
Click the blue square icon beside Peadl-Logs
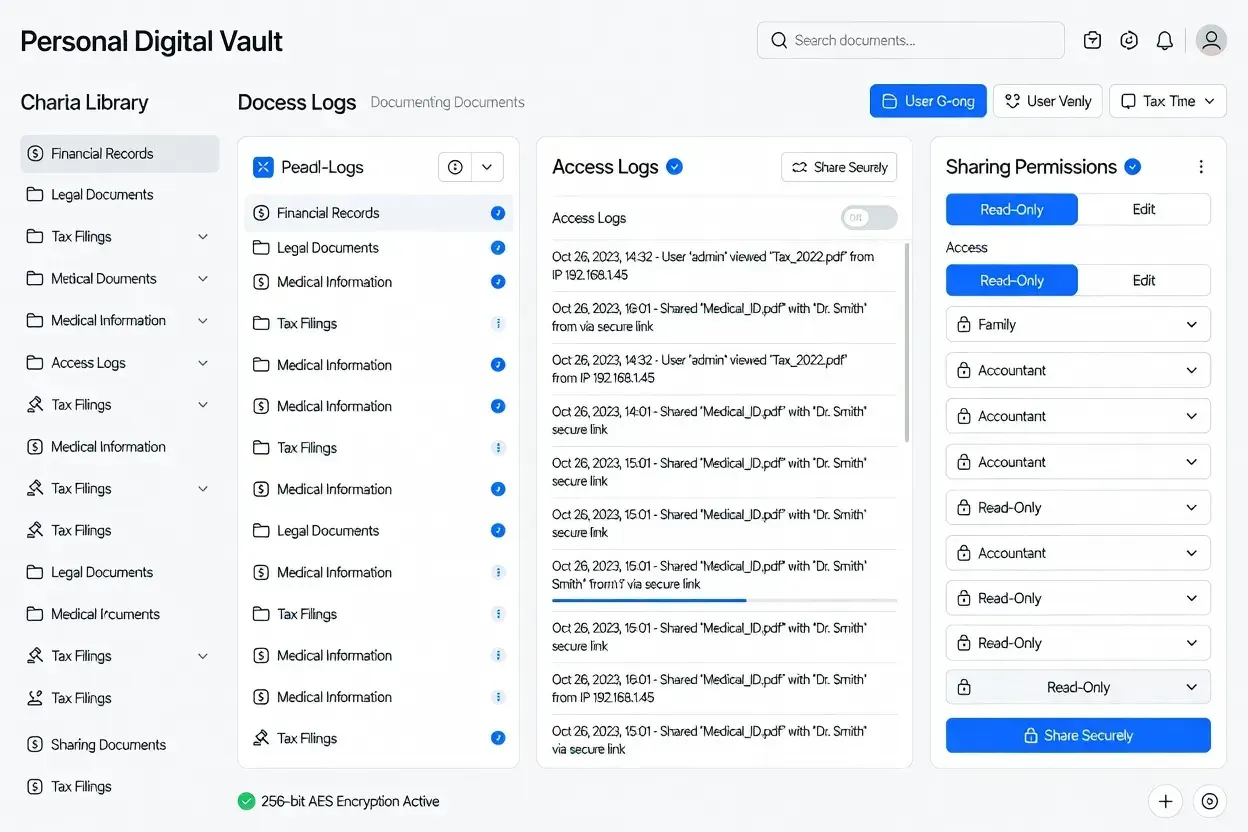[x=263, y=167]
